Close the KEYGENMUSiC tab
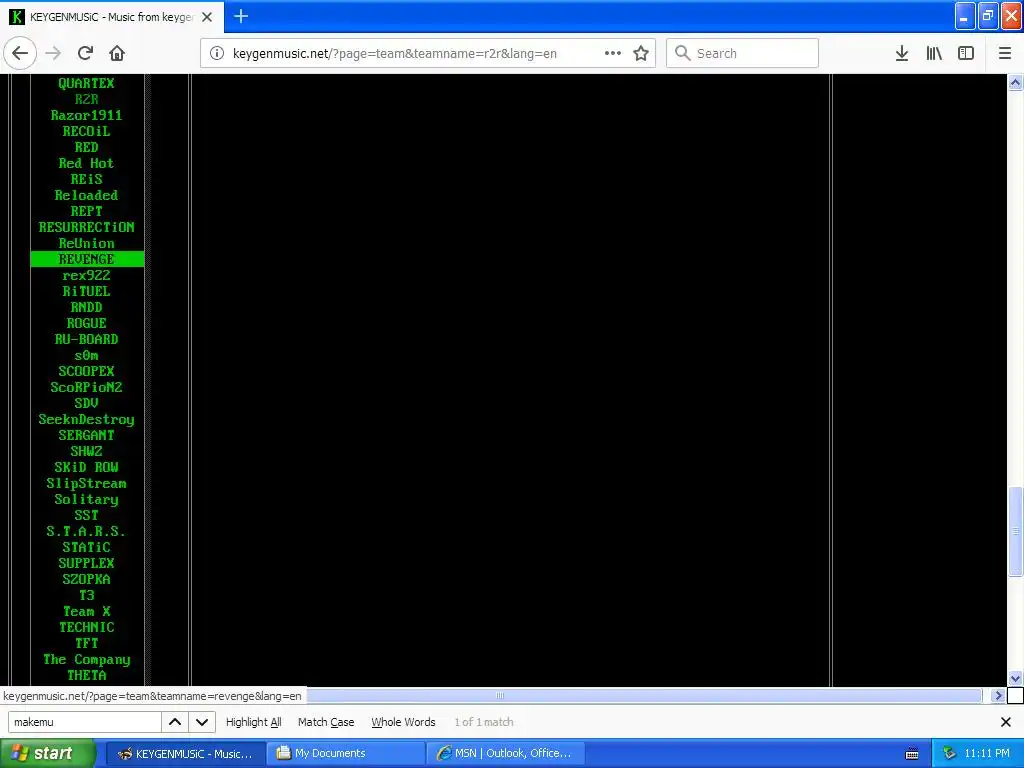Viewport: 1024px width, 768px height. pos(207,17)
